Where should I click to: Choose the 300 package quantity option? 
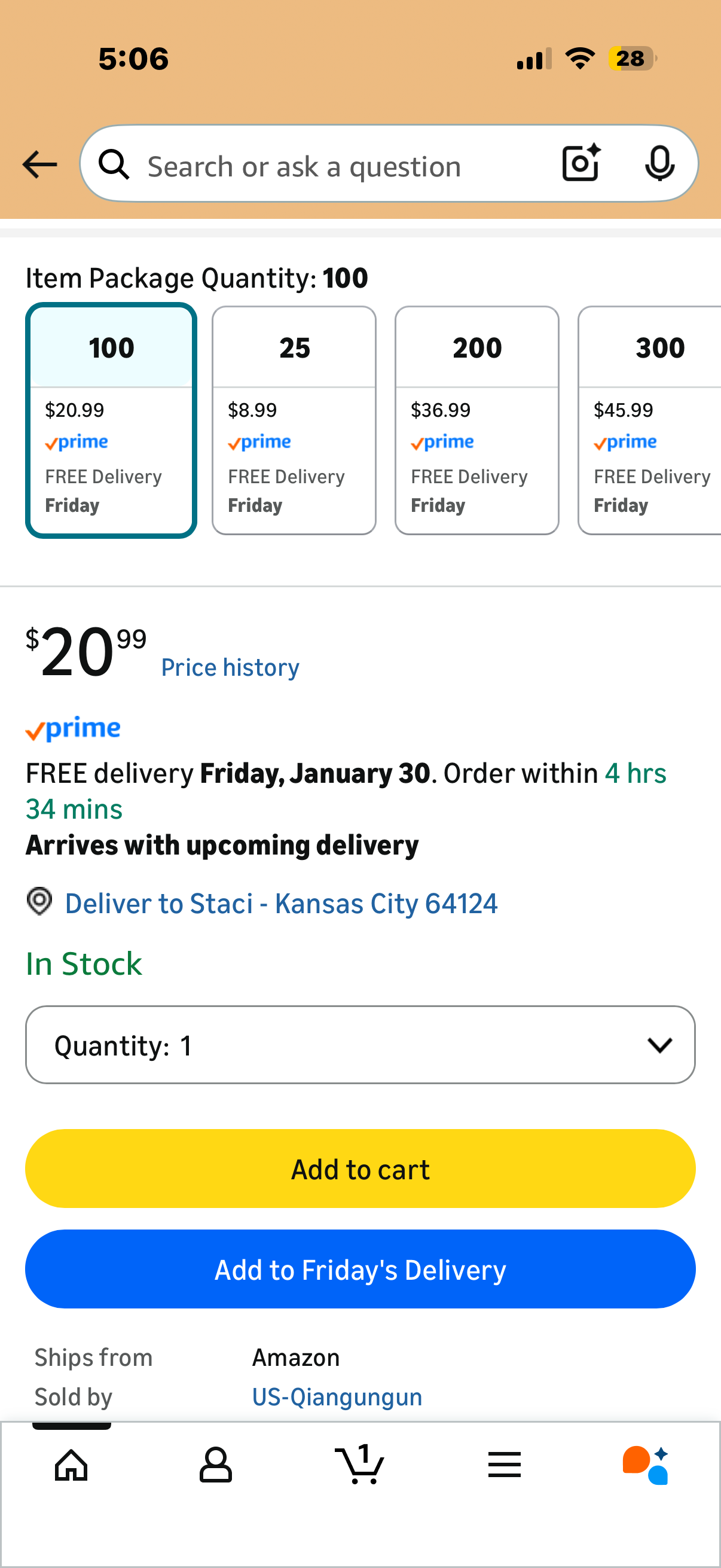[x=651, y=420]
